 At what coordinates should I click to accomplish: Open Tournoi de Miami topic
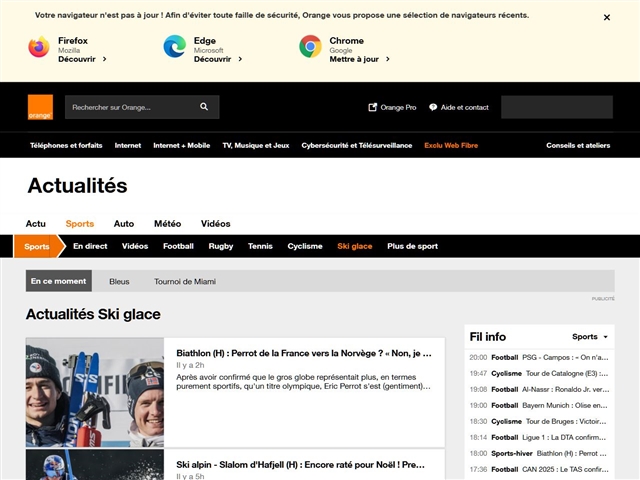185,282
